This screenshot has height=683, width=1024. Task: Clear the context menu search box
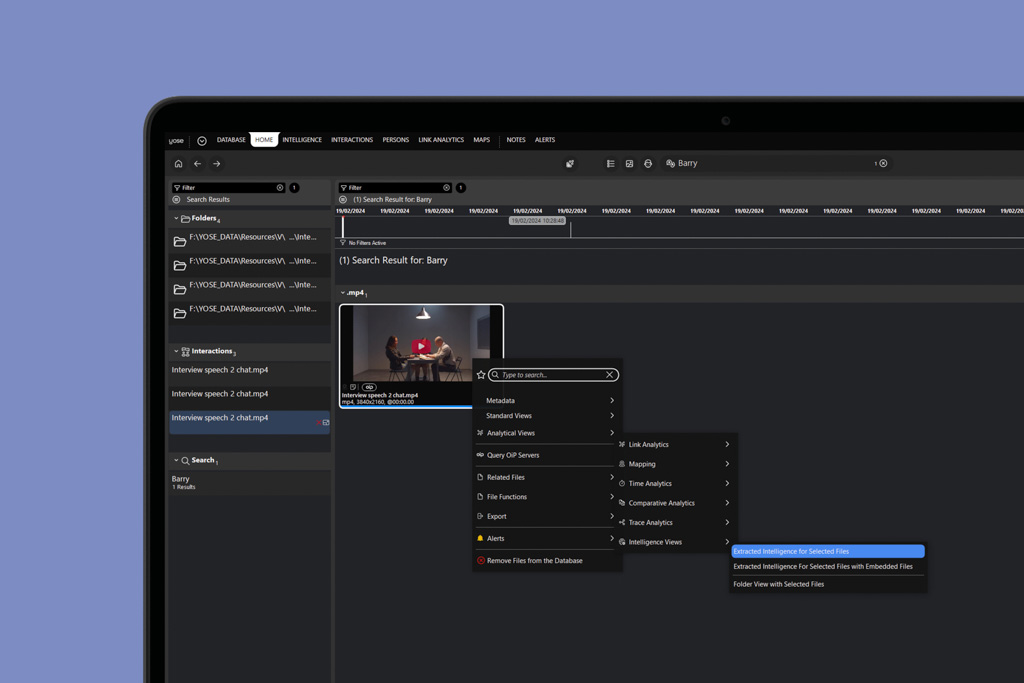click(x=609, y=375)
